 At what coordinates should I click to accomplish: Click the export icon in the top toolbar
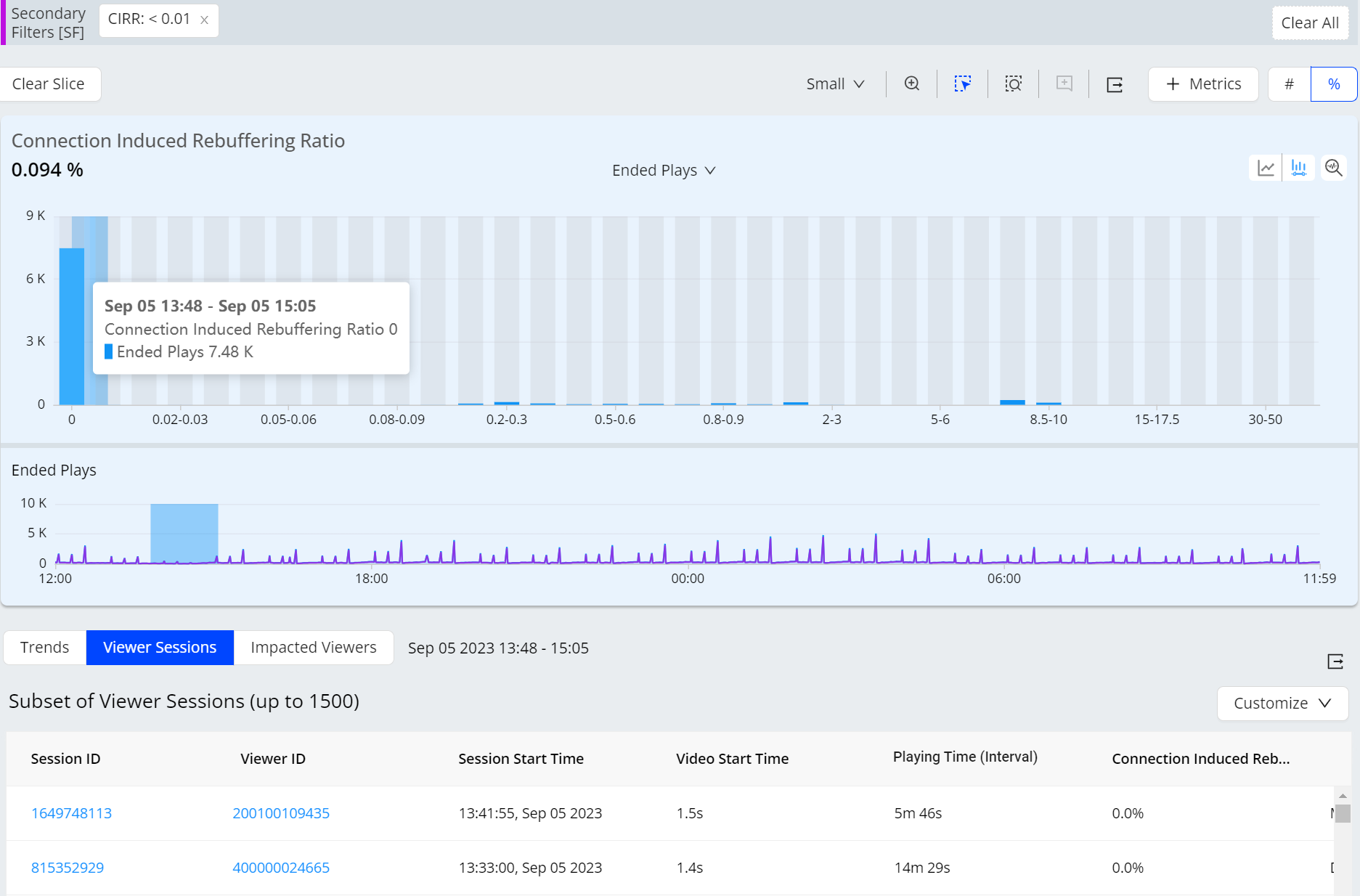click(x=1115, y=85)
